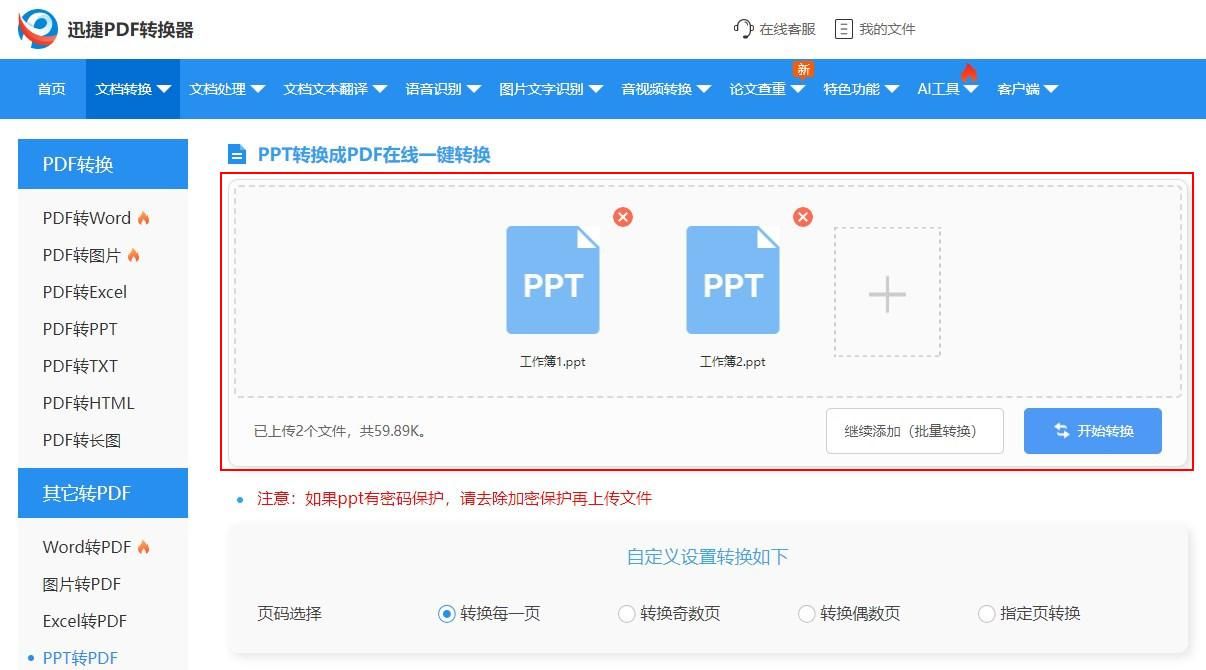Click the plus box to add file

(x=887, y=292)
